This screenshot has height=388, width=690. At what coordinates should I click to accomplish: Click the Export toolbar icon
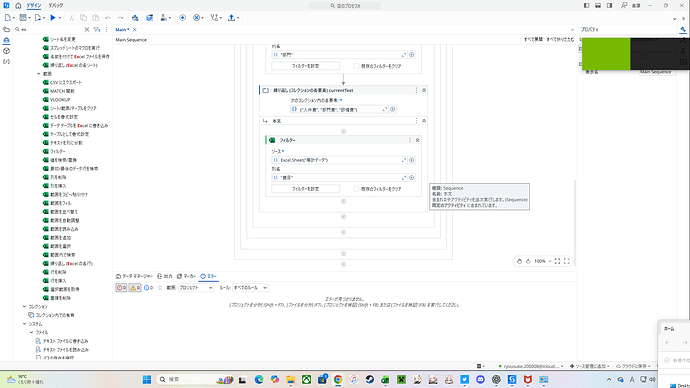[38, 18]
